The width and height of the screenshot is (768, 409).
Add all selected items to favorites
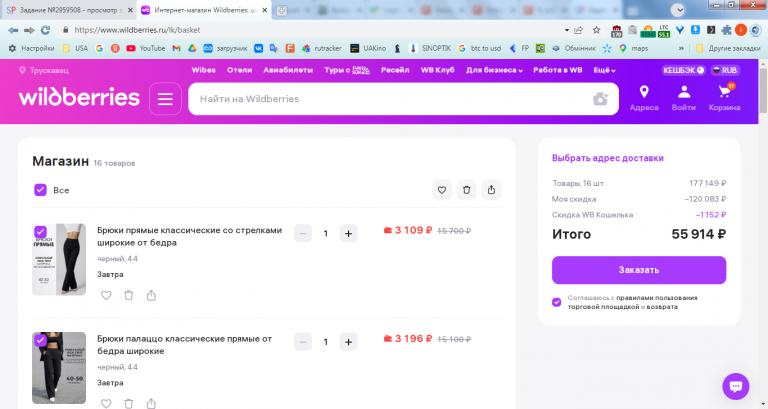442,190
